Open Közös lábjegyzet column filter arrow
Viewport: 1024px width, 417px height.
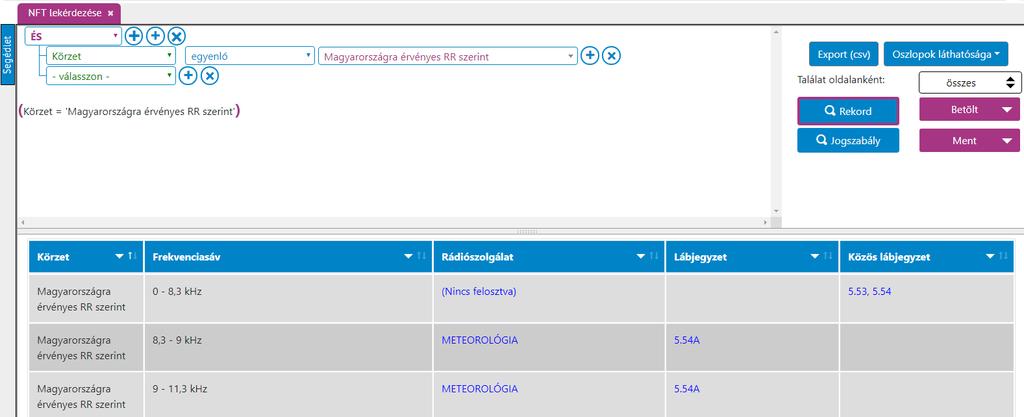989,256
